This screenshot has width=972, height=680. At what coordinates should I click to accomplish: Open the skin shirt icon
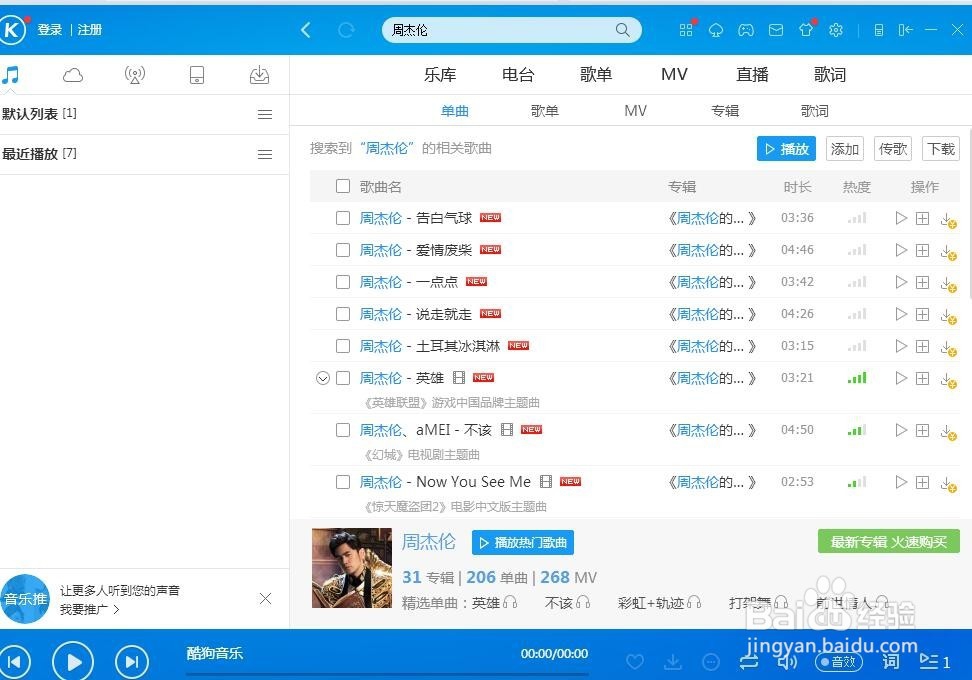[806, 30]
